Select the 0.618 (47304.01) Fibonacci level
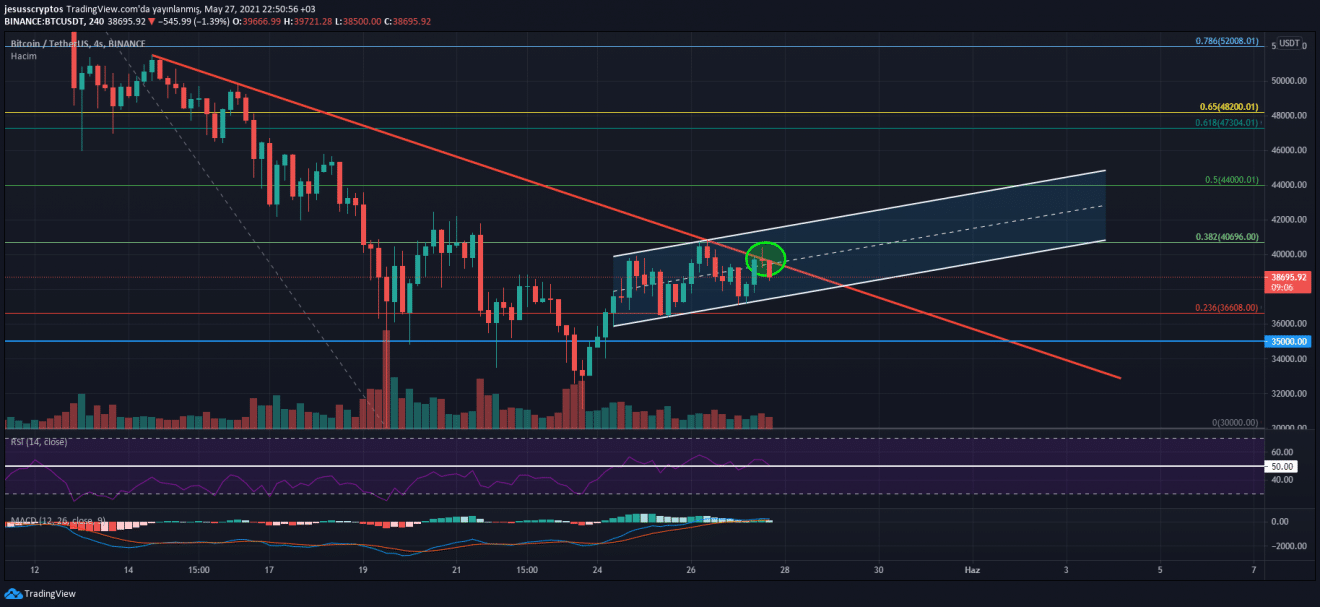The image size is (1320, 607). coord(1226,123)
